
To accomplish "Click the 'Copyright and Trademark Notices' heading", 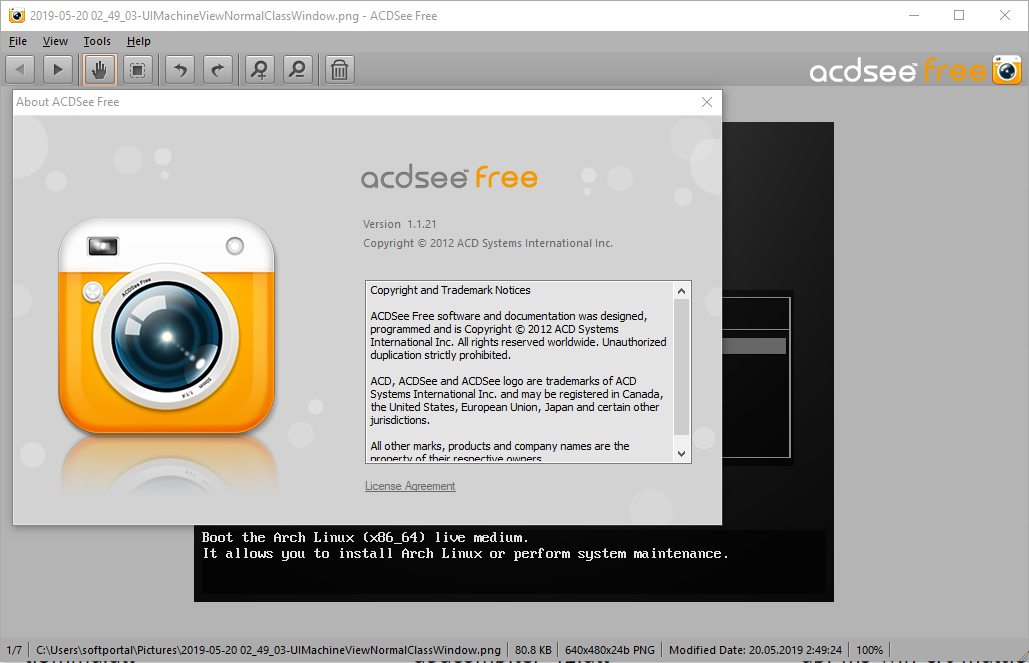I will coord(450,290).
